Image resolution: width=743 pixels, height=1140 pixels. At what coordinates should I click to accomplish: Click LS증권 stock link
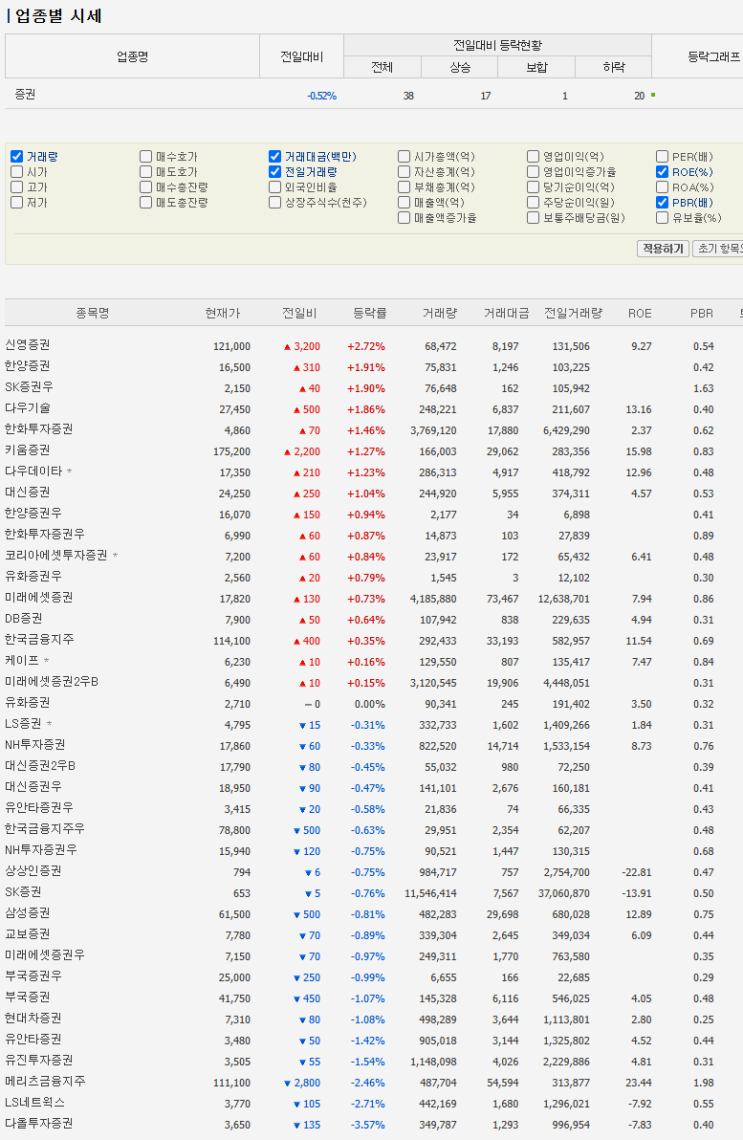click(x=23, y=724)
